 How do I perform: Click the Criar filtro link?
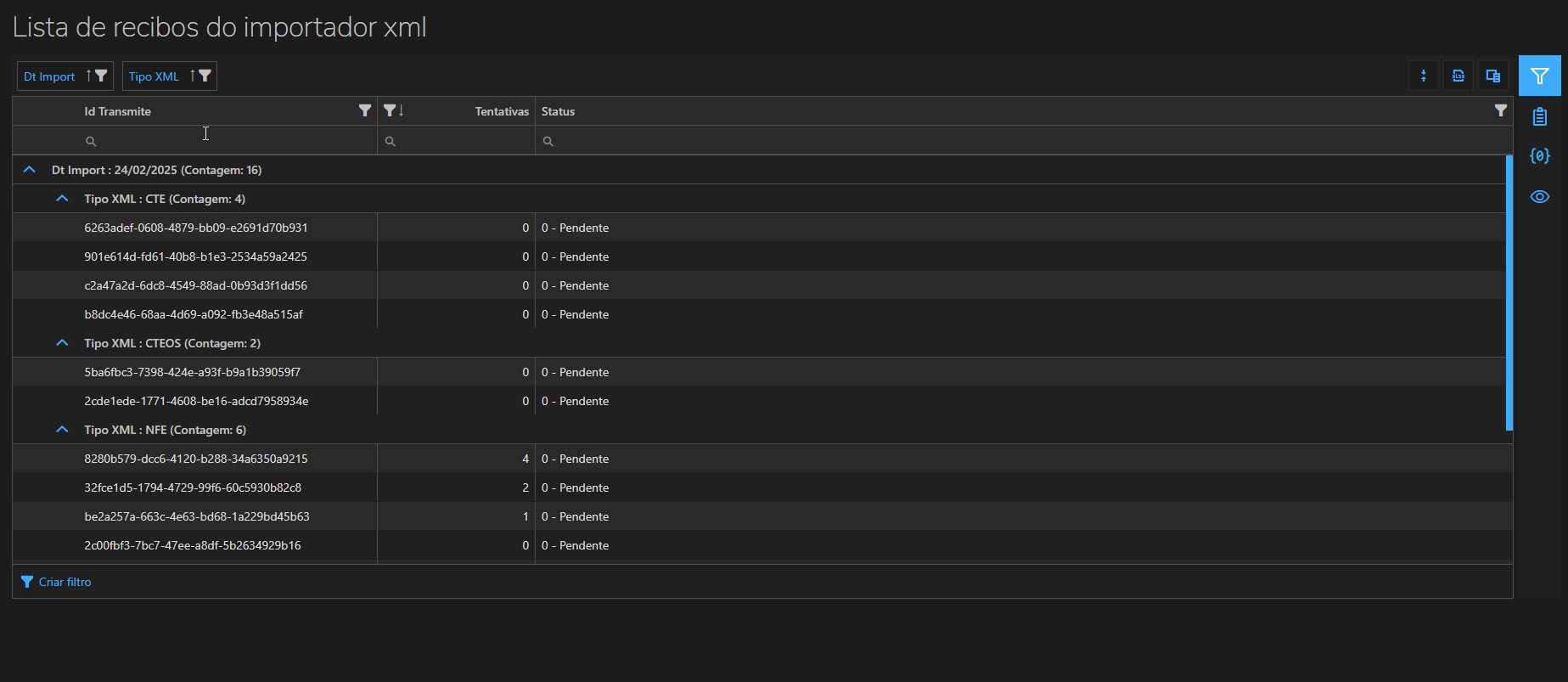pyautogui.click(x=65, y=582)
